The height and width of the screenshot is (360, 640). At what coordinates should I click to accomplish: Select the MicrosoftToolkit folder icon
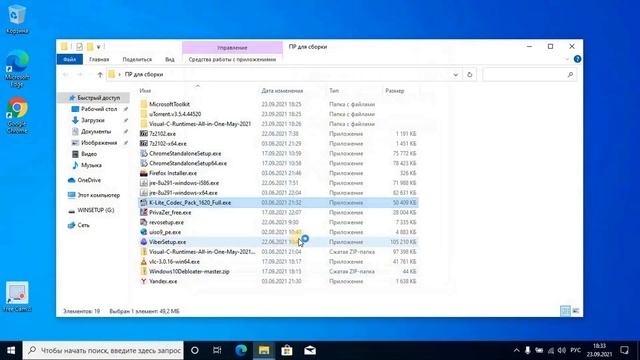144,104
